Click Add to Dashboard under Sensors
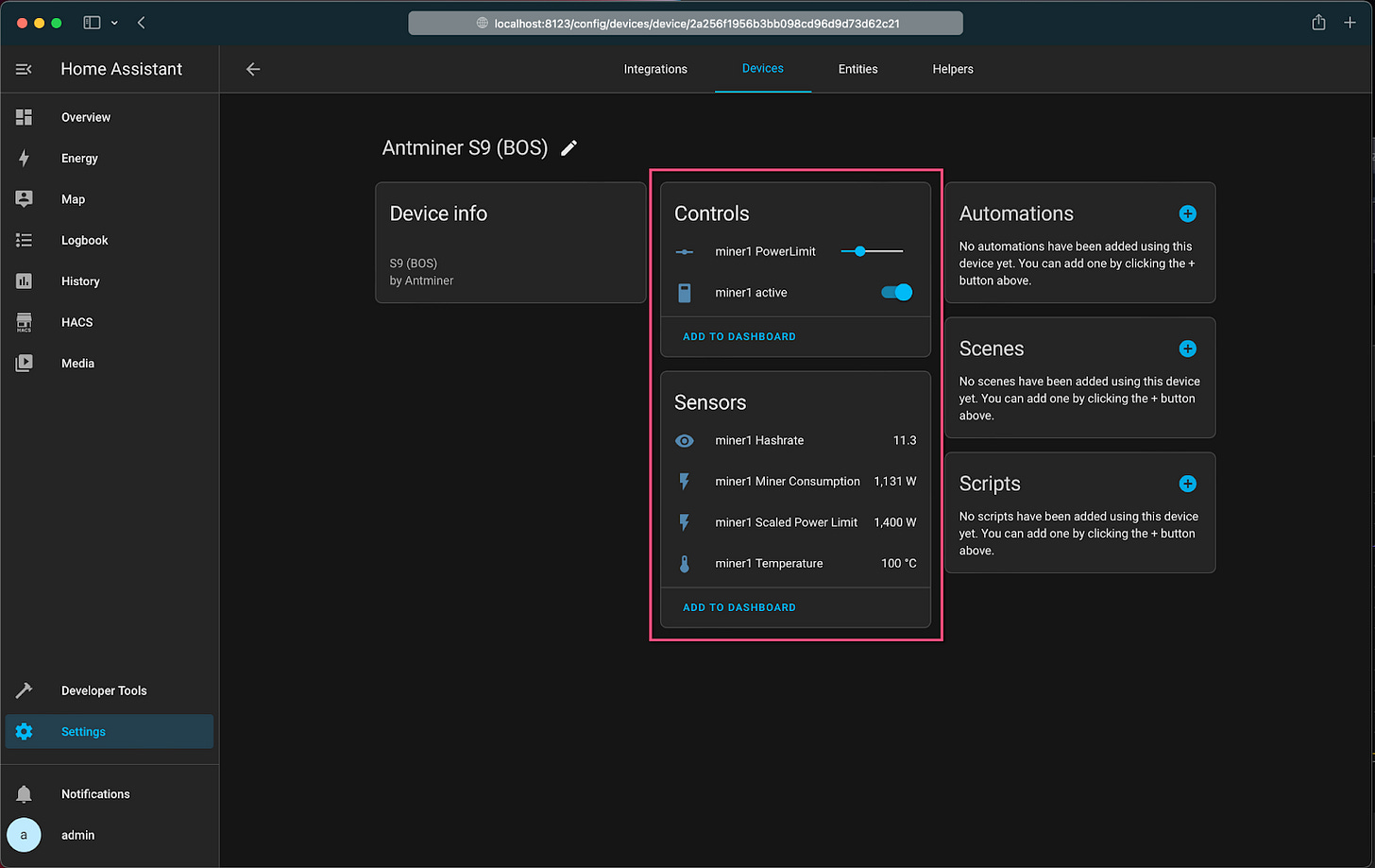The height and width of the screenshot is (868, 1375). coord(739,607)
